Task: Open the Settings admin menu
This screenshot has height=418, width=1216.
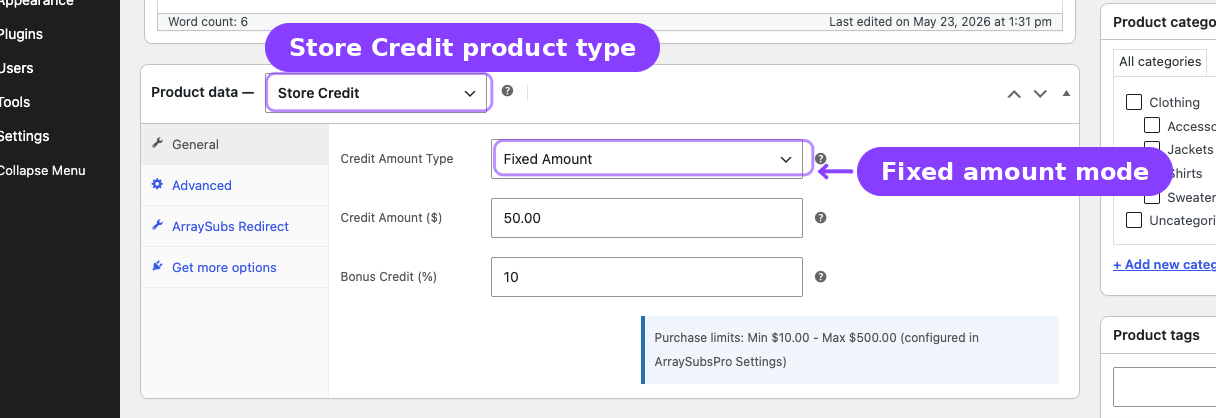Action: point(24,136)
